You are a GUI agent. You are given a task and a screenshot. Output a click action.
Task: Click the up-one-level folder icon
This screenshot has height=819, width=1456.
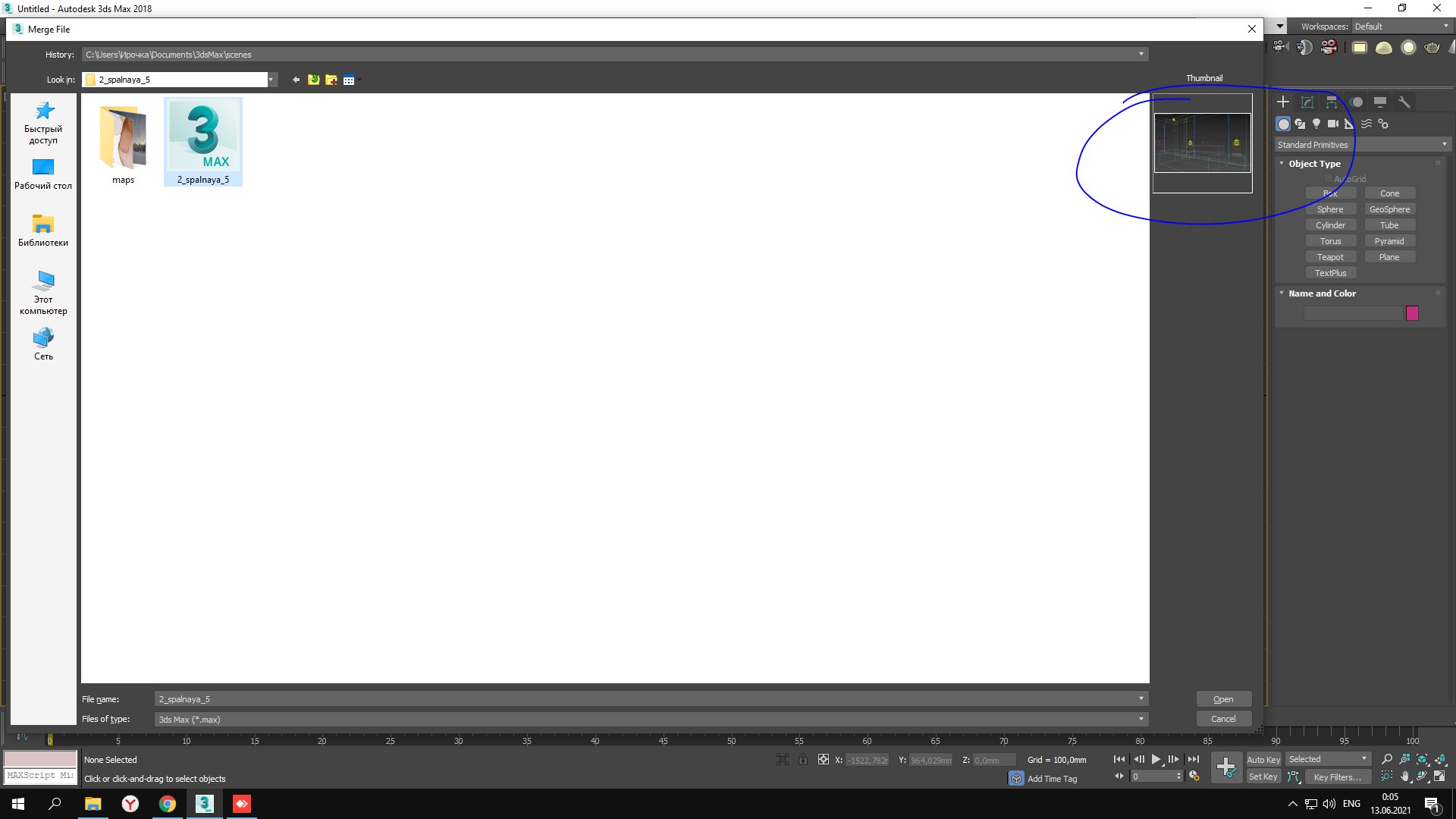[314, 80]
